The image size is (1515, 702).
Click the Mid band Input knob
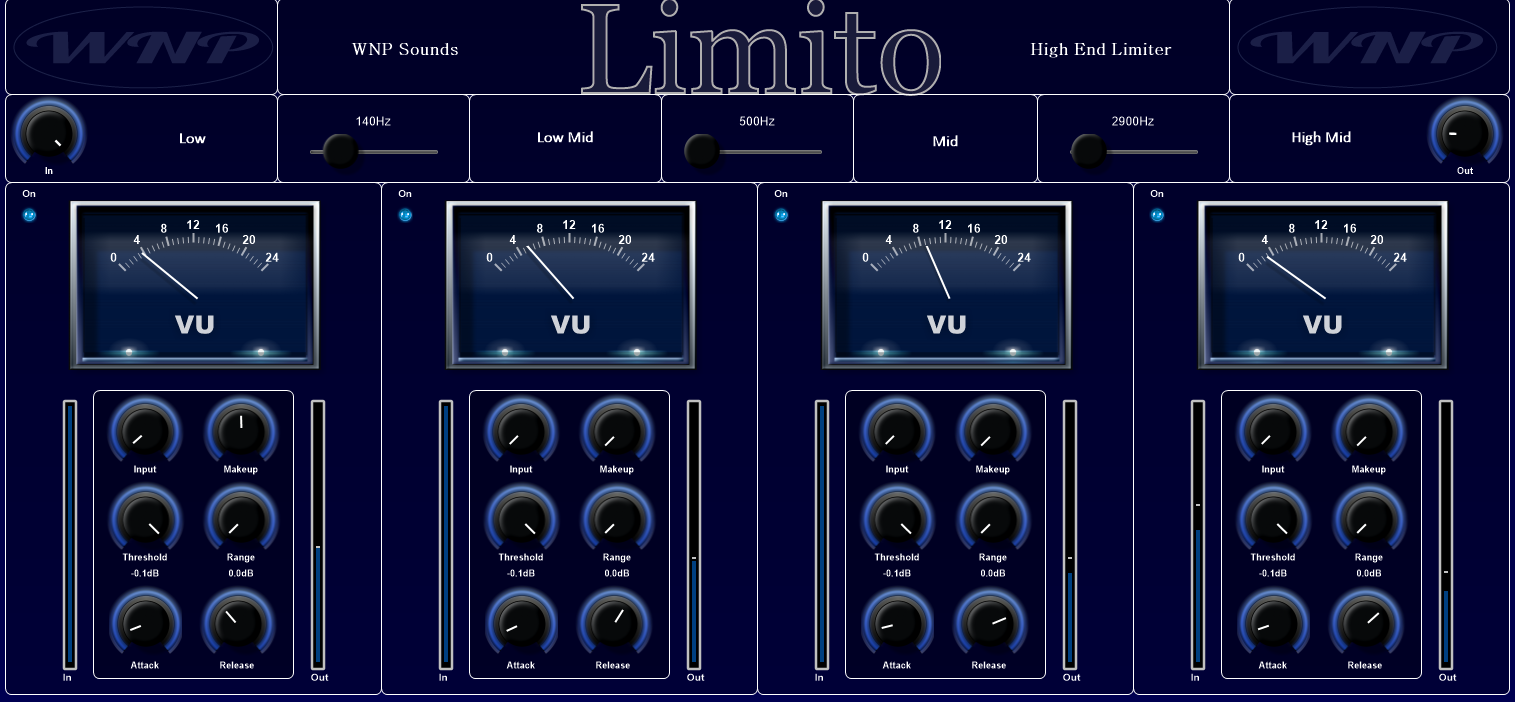[x=897, y=430]
